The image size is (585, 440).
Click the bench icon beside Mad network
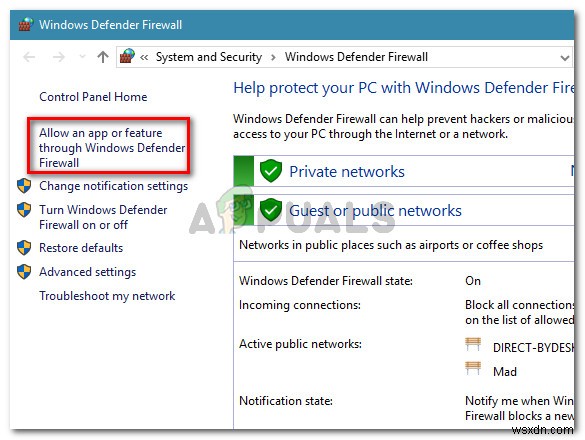click(473, 369)
